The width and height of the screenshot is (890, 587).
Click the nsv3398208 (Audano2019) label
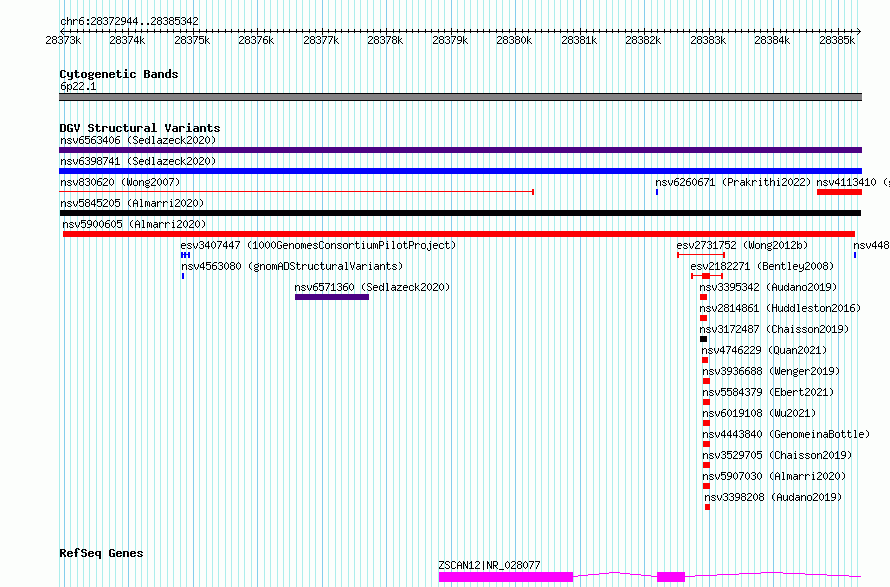(773, 497)
